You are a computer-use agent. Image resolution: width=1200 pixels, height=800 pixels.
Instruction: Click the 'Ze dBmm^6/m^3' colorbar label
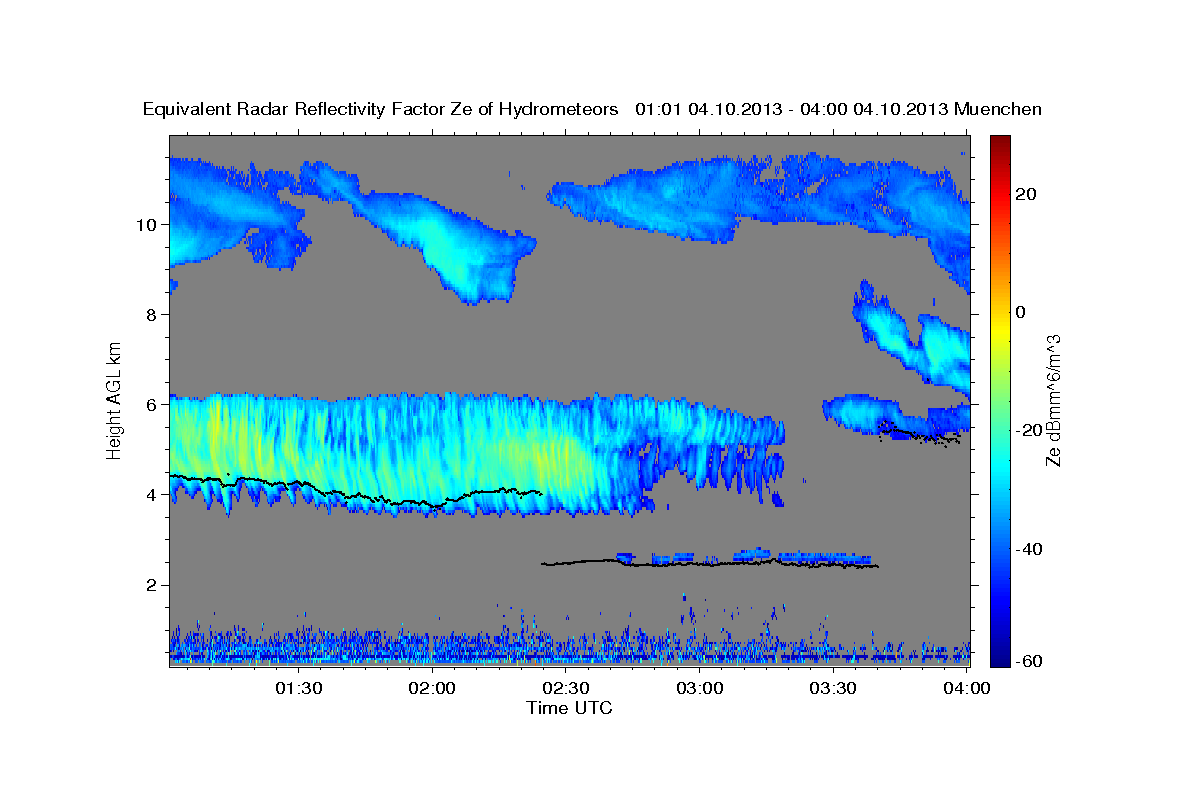1053,400
